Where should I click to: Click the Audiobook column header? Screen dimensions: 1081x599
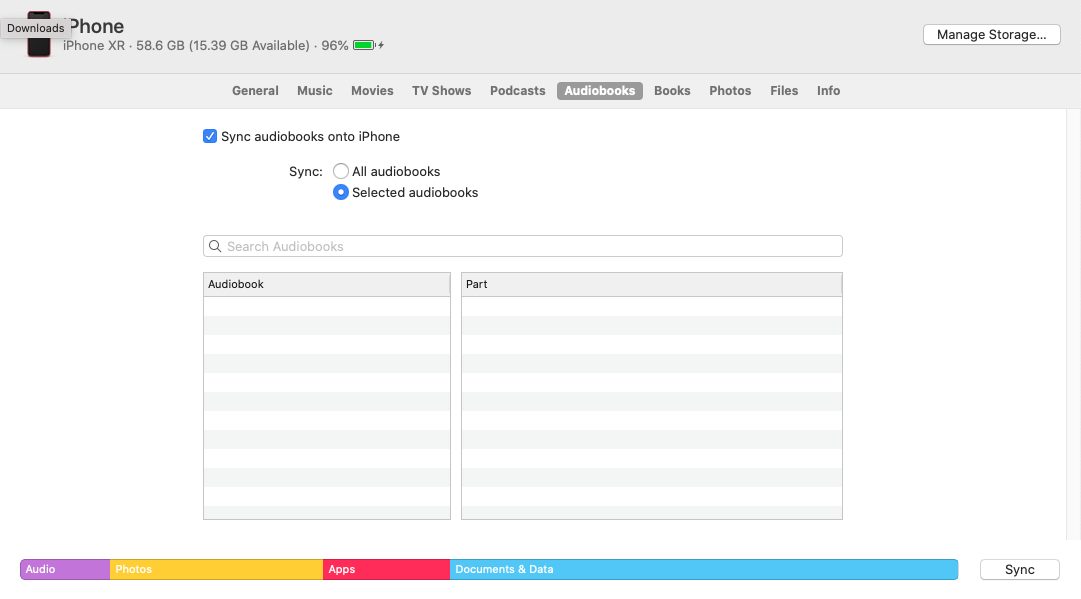tap(327, 284)
